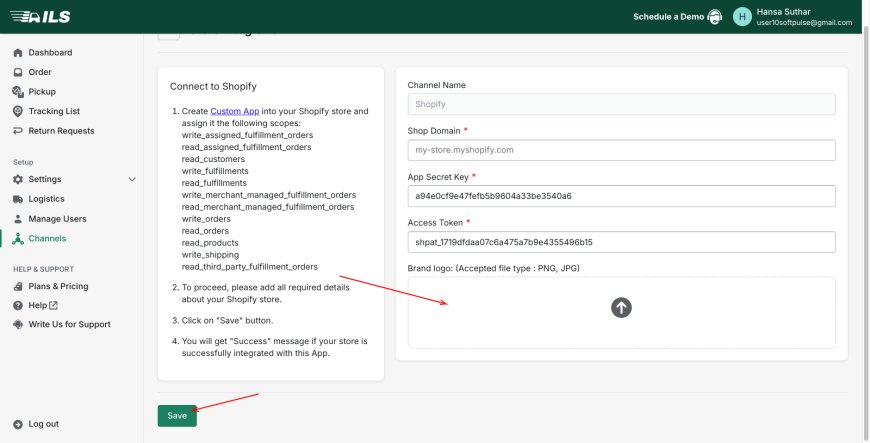Click the headset icon next to Schedule a Demo
The height and width of the screenshot is (443, 870).
pos(715,17)
